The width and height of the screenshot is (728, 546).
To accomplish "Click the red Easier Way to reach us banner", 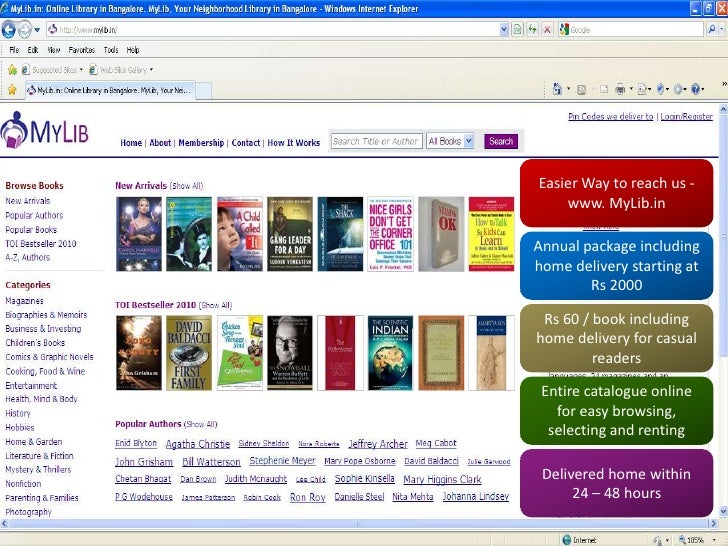I will click(x=617, y=193).
